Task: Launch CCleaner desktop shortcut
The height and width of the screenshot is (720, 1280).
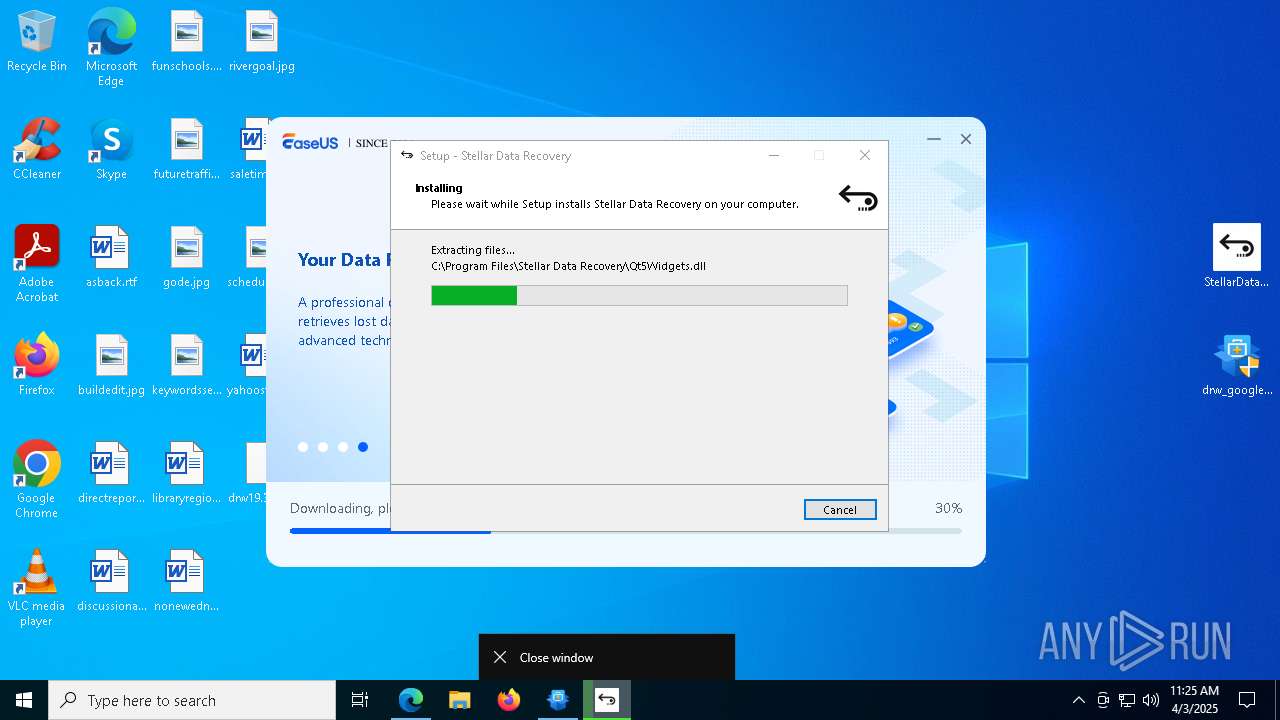Action: (x=37, y=150)
